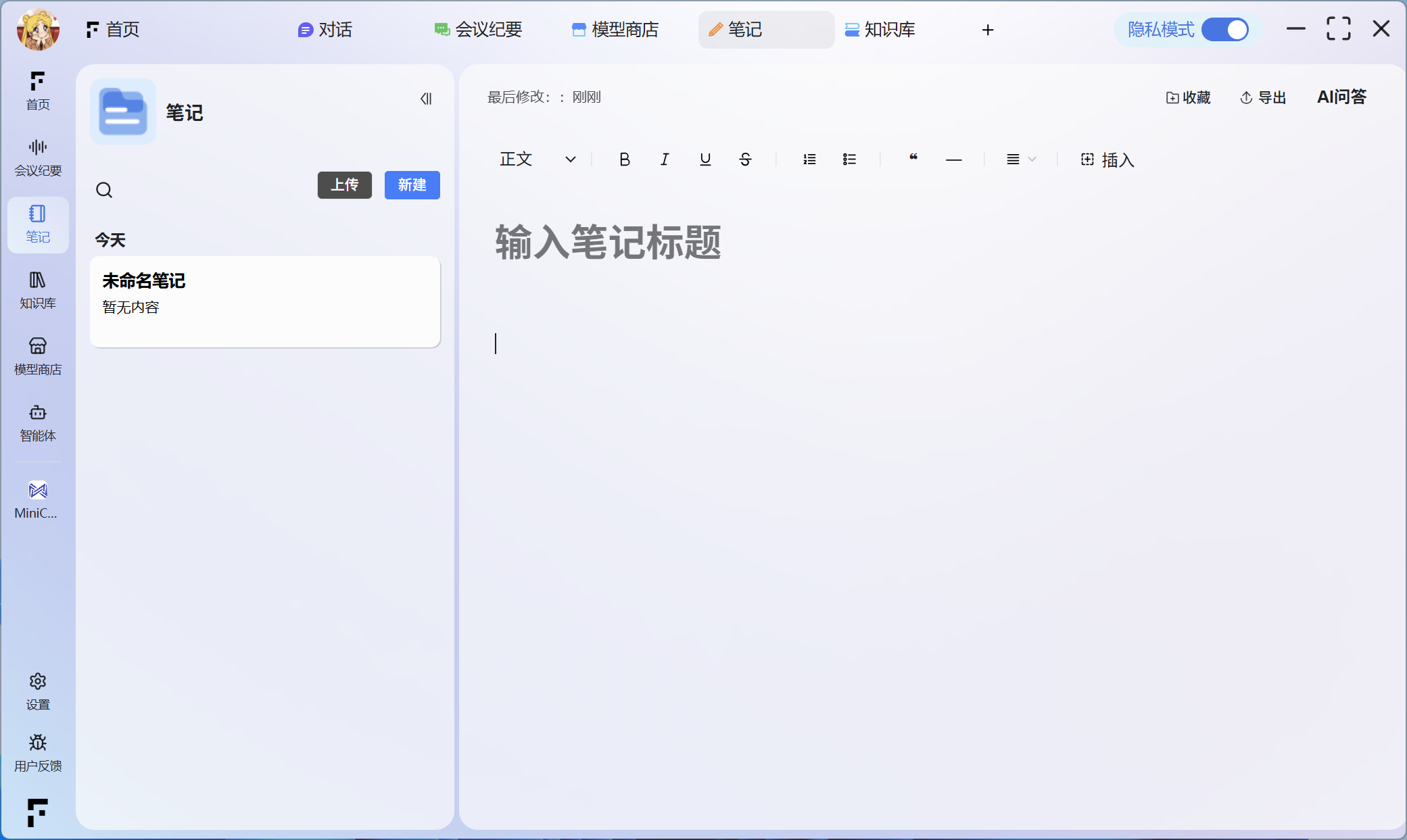The width and height of the screenshot is (1407, 840).
Task: Insert an ordered numbered list
Action: coord(809,159)
